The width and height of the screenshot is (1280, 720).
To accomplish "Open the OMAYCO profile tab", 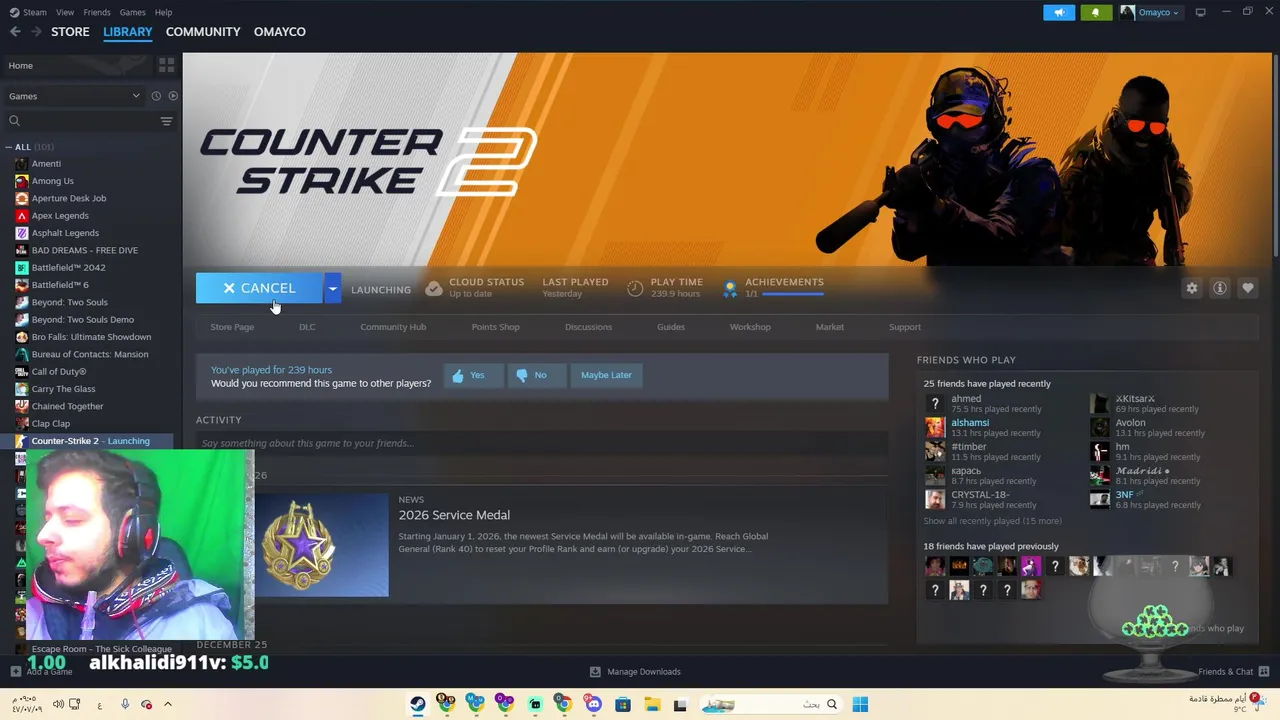I will (x=280, y=32).
